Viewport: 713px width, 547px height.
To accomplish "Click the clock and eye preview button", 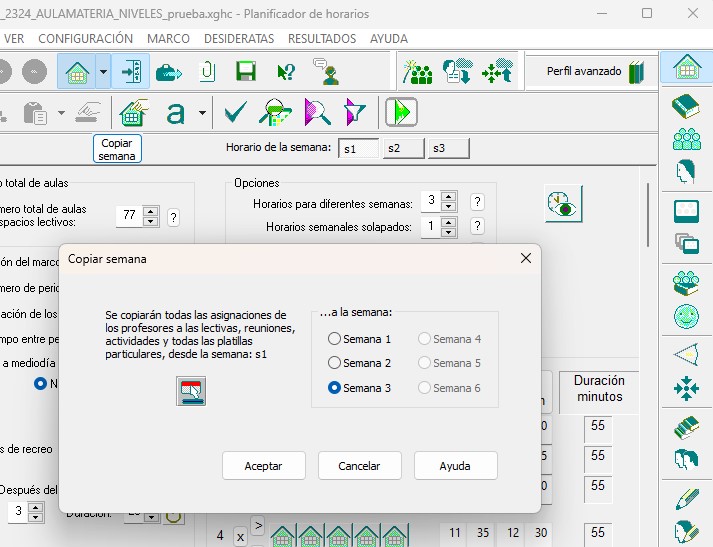I will pyautogui.click(x=563, y=204).
